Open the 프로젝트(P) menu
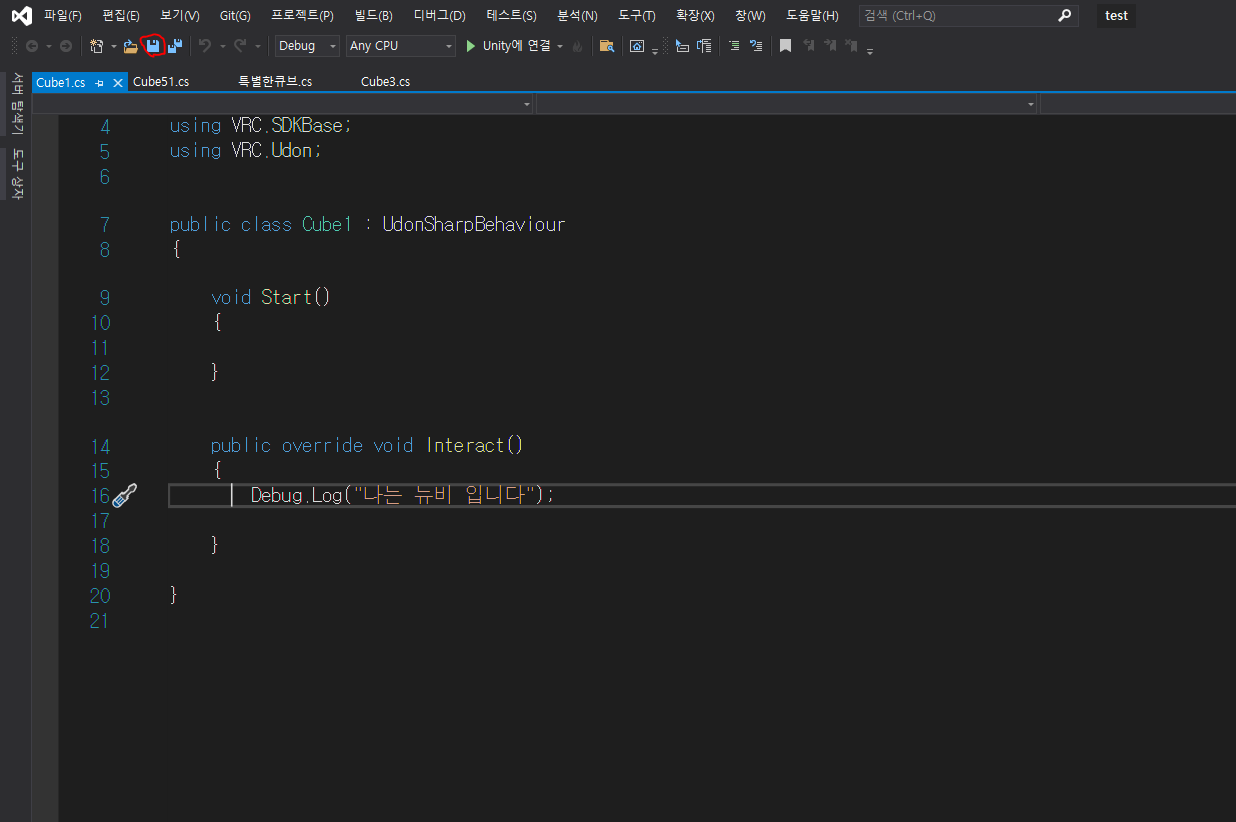Image resolution: width=1236 pixels, height=822 pixels. click(x=302, y=16)
